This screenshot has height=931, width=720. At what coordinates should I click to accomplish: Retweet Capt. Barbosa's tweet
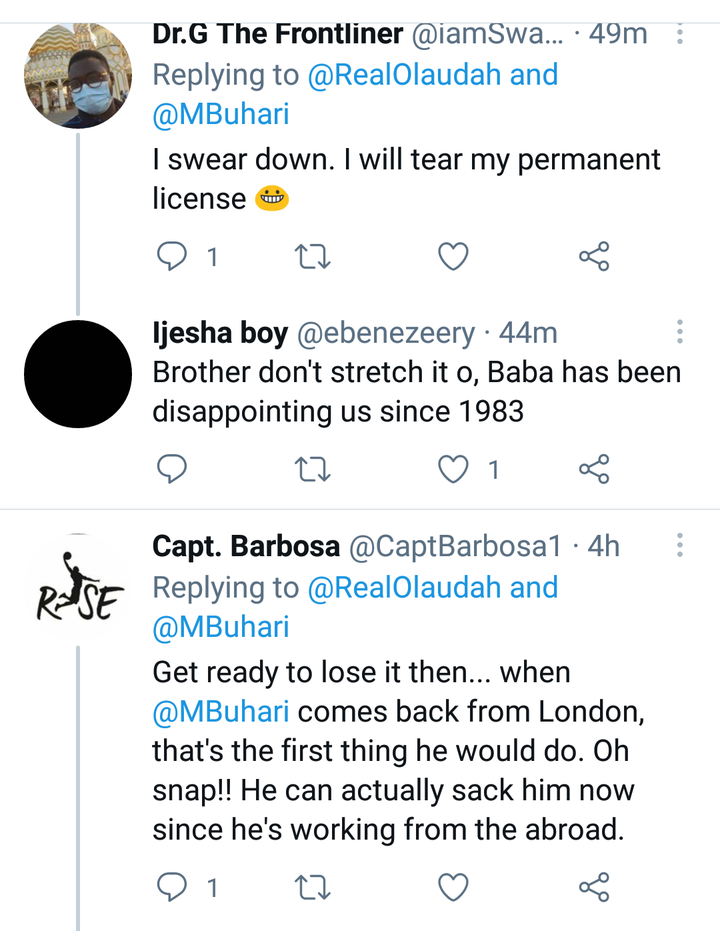(x=313, y=887)
